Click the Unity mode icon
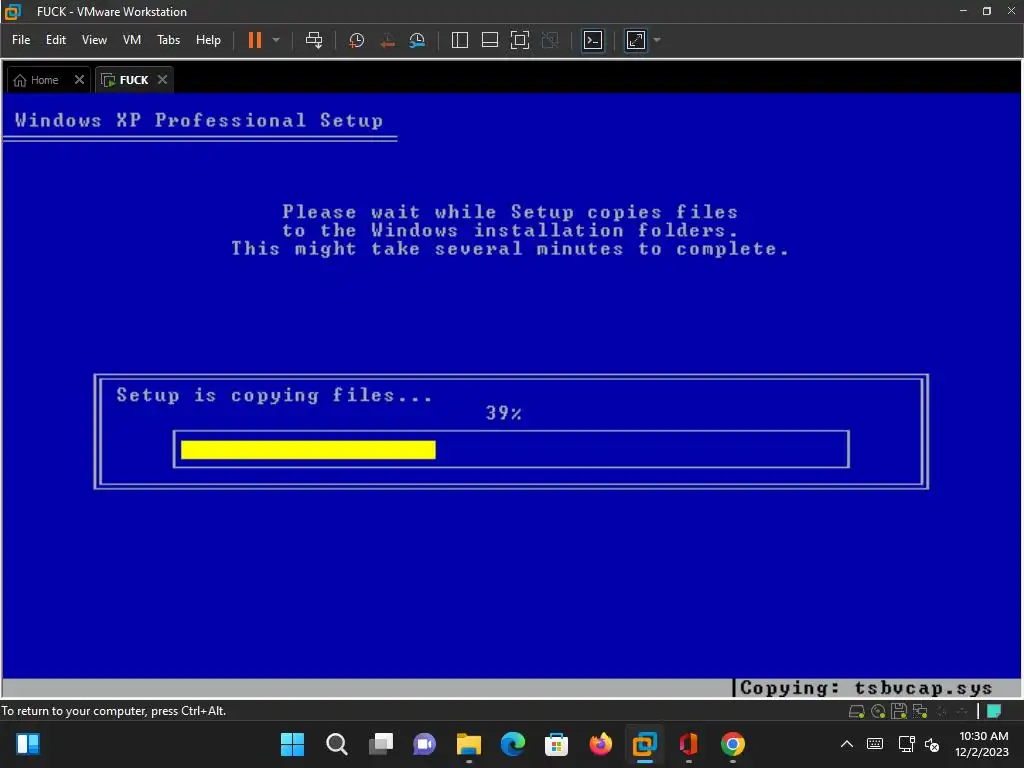Screen dimensions: 1024x768 click(550, 40)
